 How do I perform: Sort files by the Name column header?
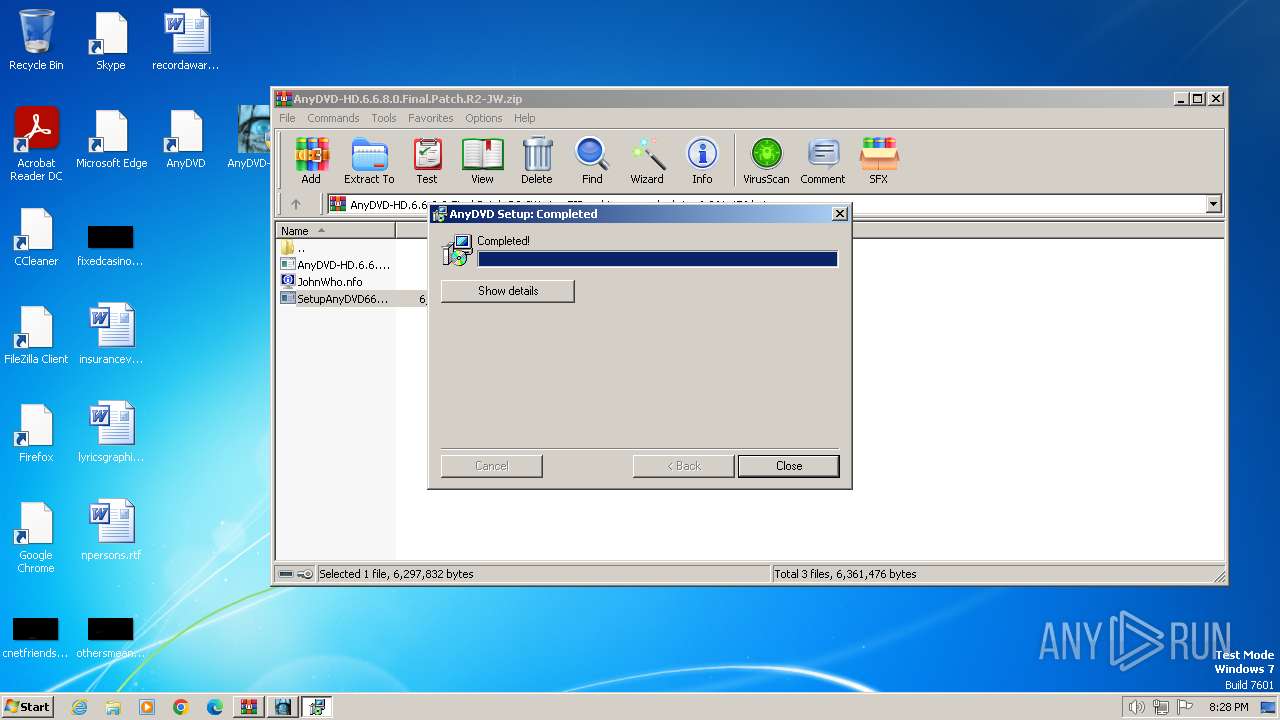(336, 230)
